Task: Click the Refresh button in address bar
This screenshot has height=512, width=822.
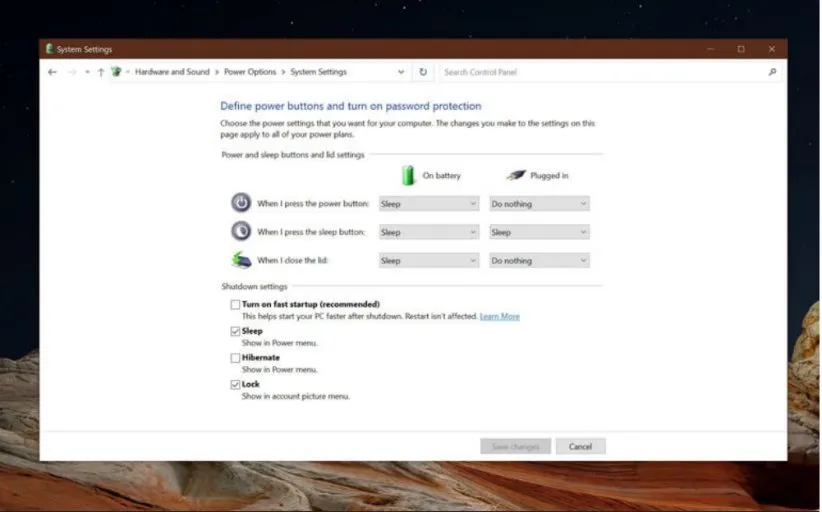Action: (423, 72)
